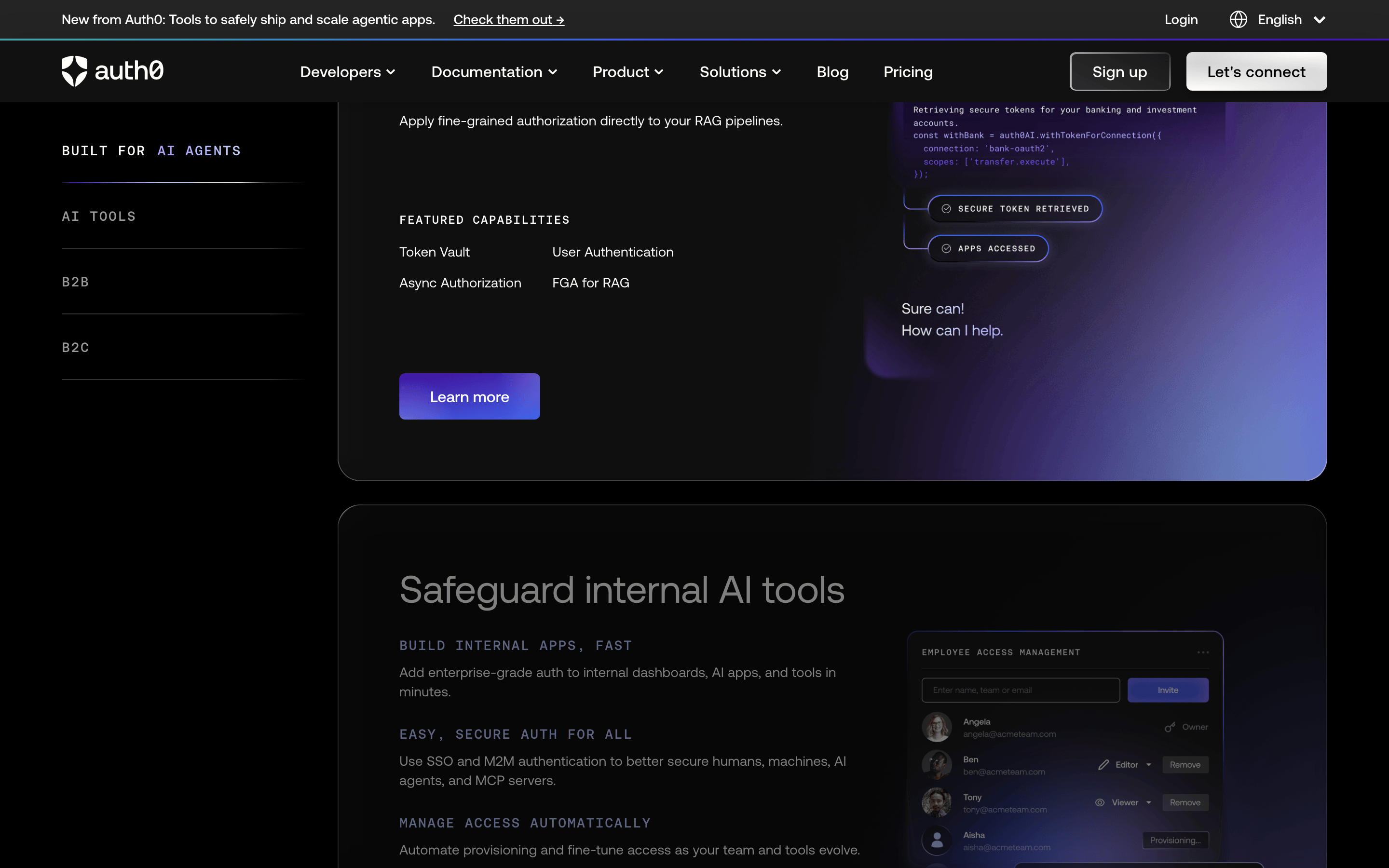This screenshot has height=868, width=1389.
Task: Open the Pricing page
Action: pos(908,72)
